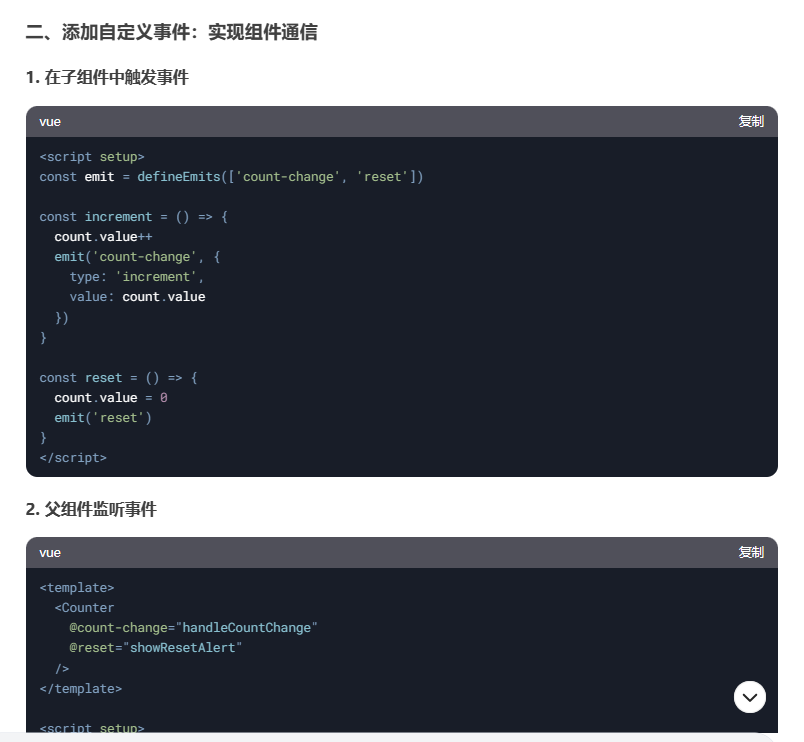Click the closing </template> tag
Viewport: 804px width, 742px height.
click(x=81, y=689)
